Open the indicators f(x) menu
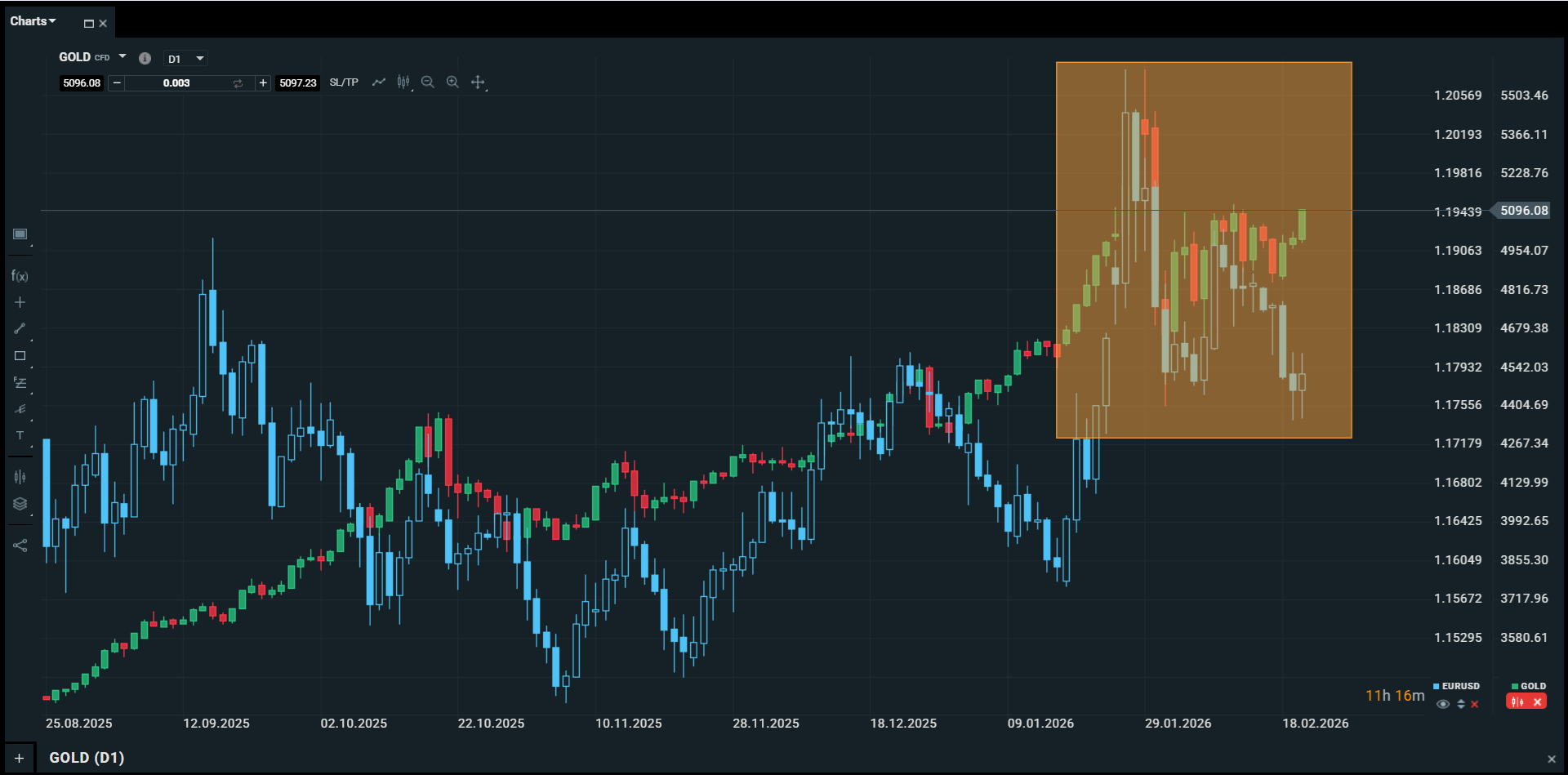The height and width of the screenshot is (775, 1568). click(20, 276)
